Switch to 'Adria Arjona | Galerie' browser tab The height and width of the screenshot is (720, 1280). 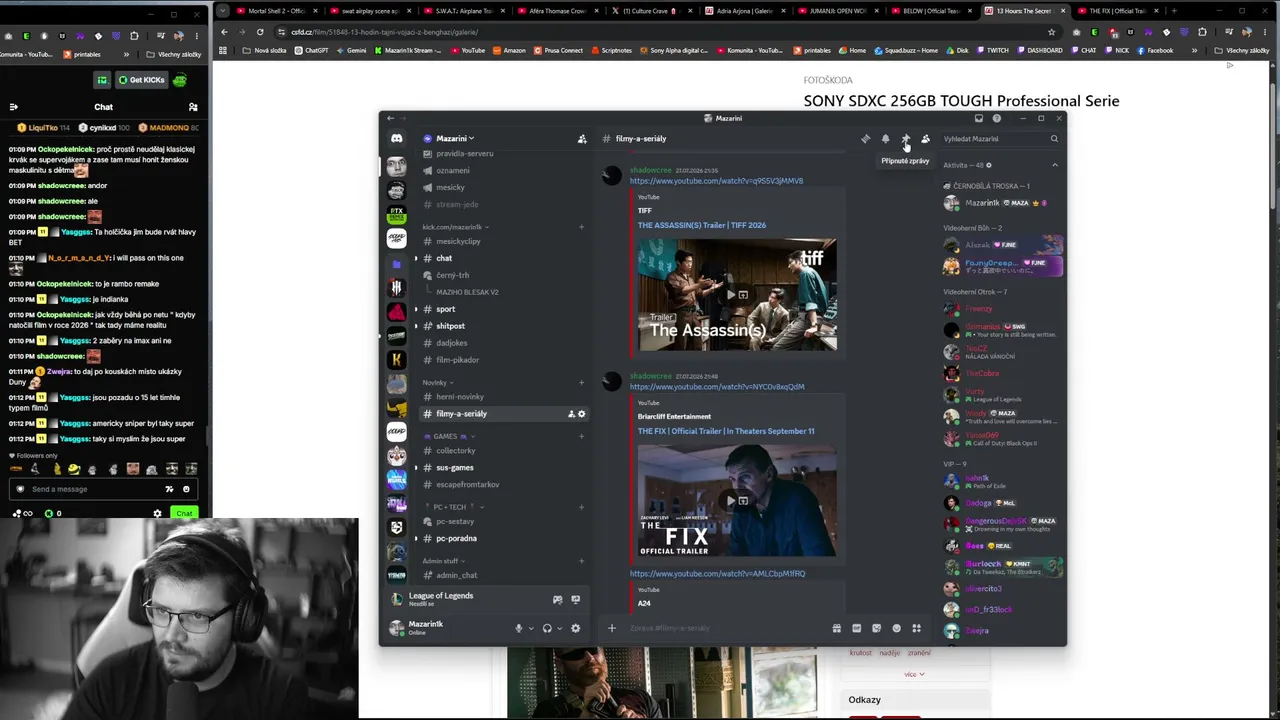click(x=747, y=11)
